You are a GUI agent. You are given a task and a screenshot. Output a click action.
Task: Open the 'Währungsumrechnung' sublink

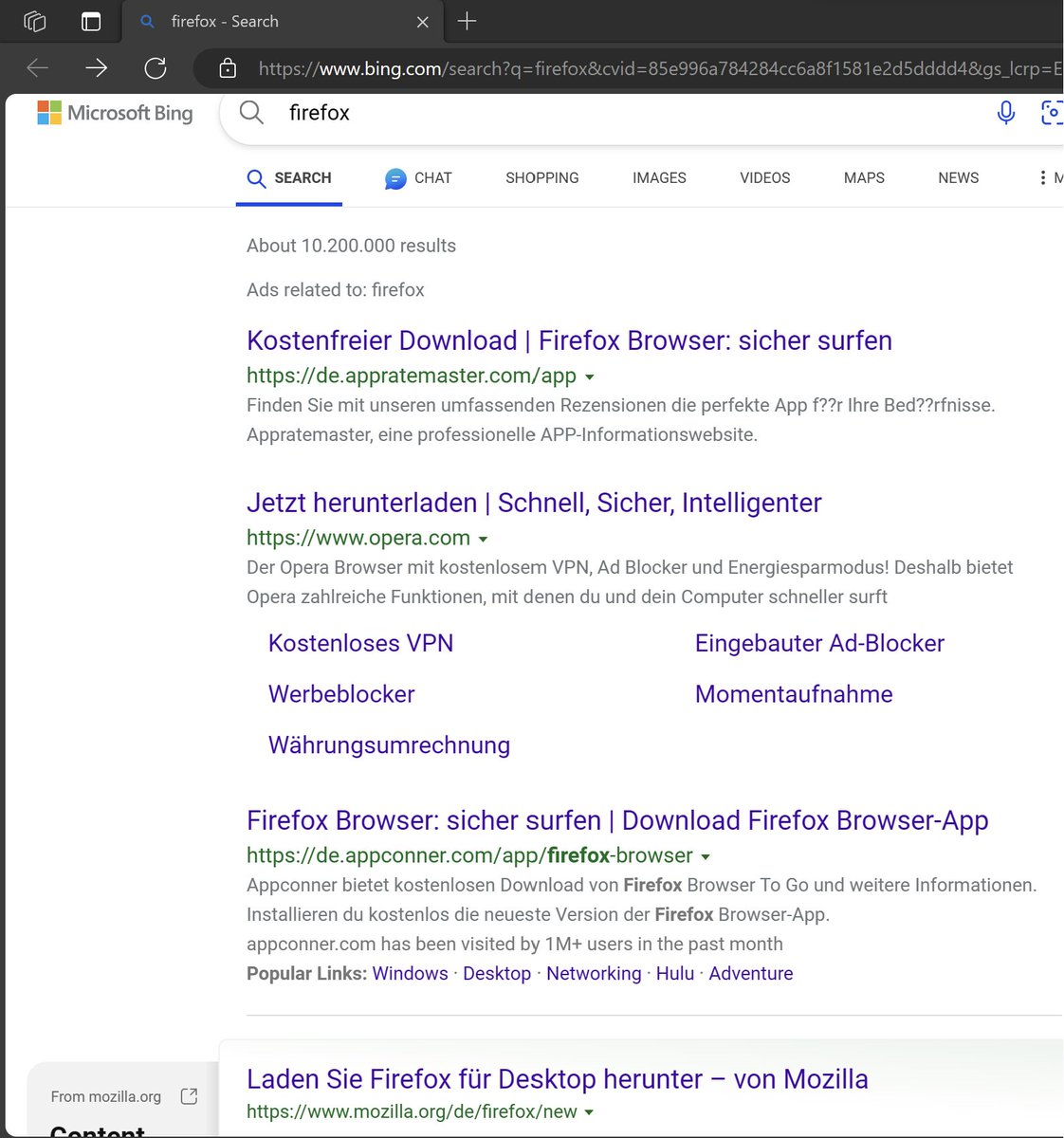[389, 745]
